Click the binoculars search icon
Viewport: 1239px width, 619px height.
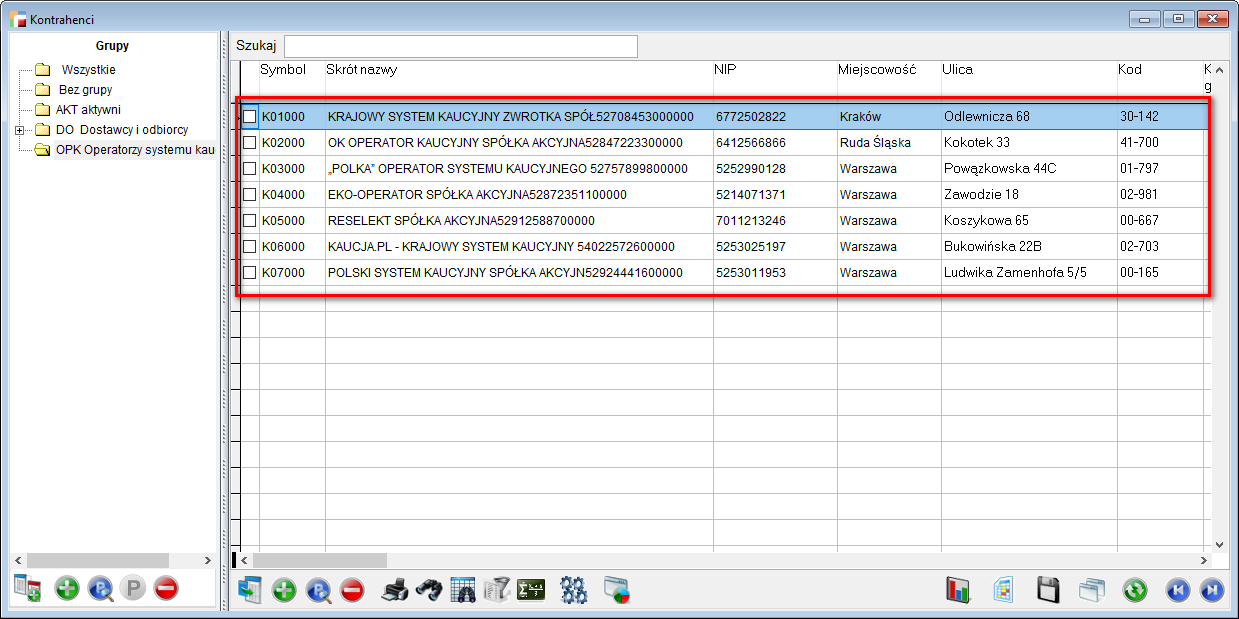tap(429, 590)
